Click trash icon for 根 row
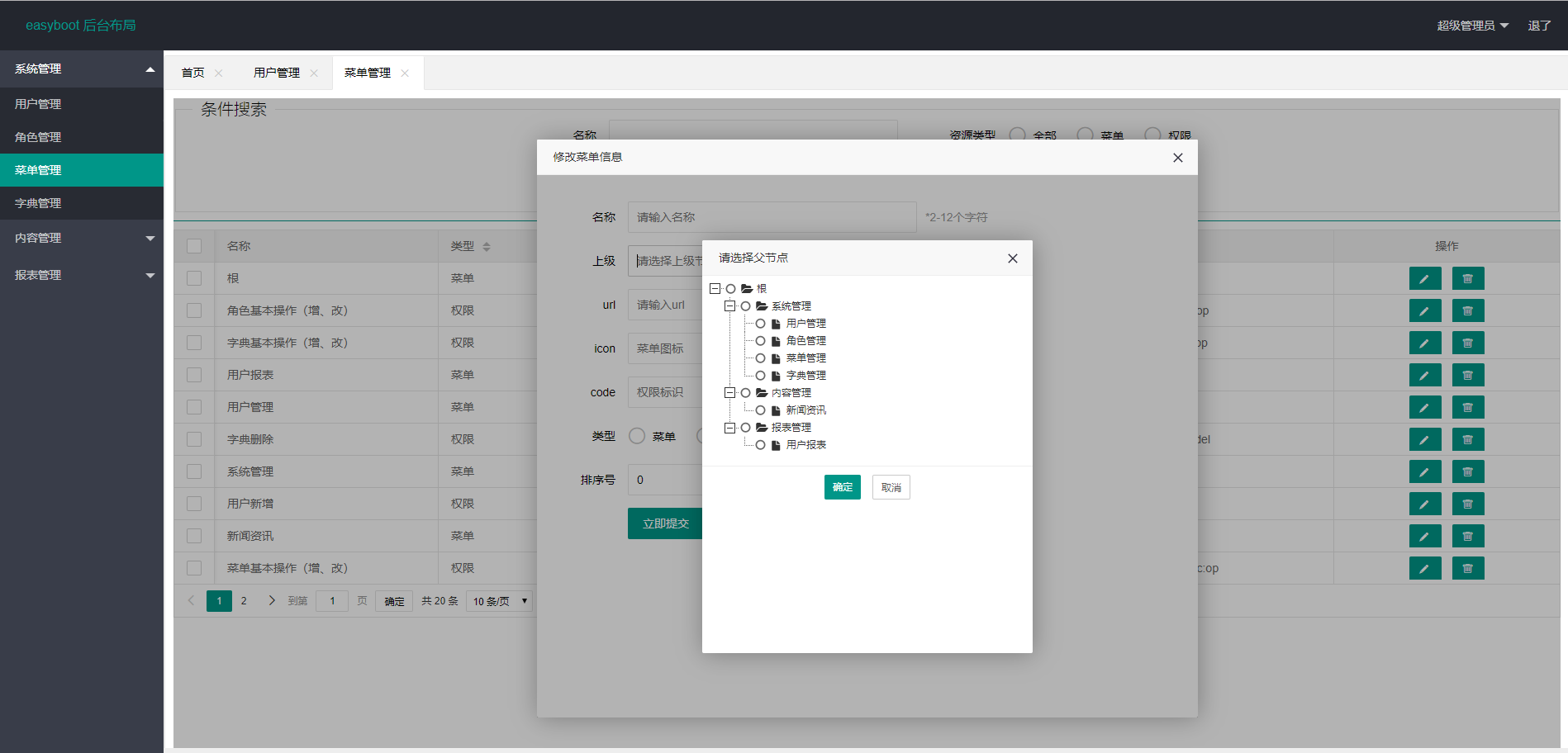 [x=1468, y=278]
